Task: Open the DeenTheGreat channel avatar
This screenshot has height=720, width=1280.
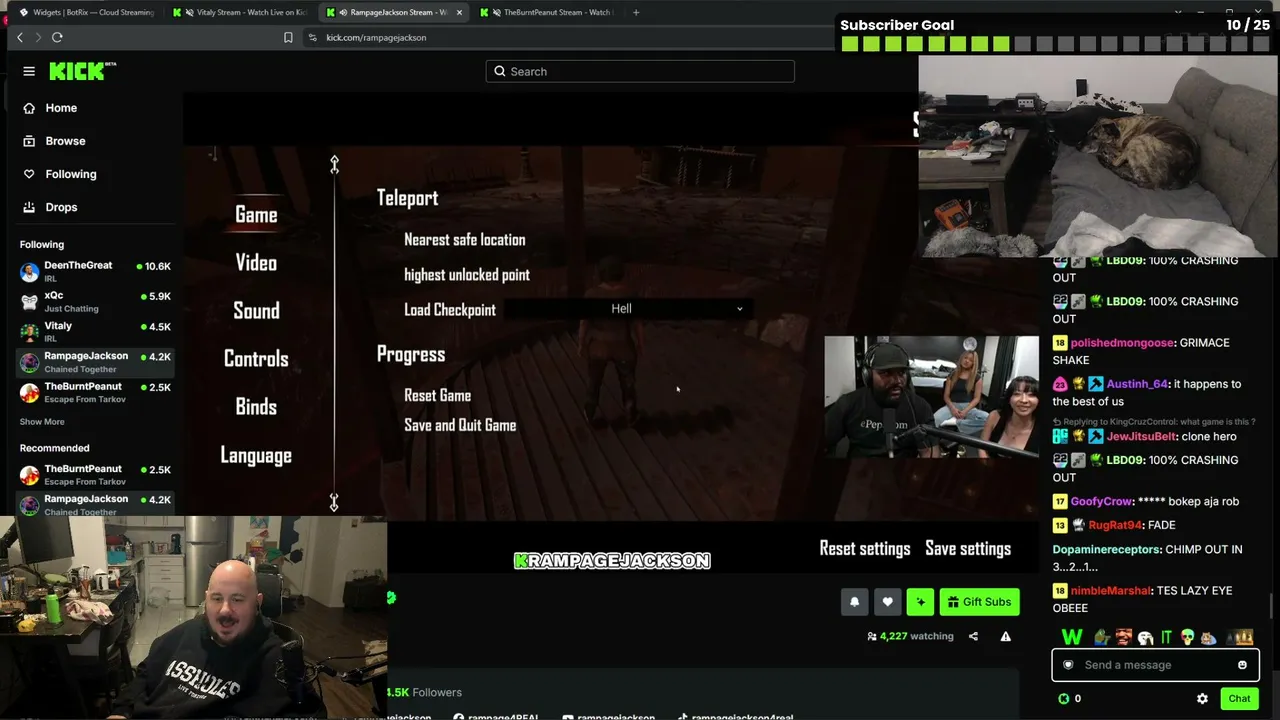Action: click(29, 272)
